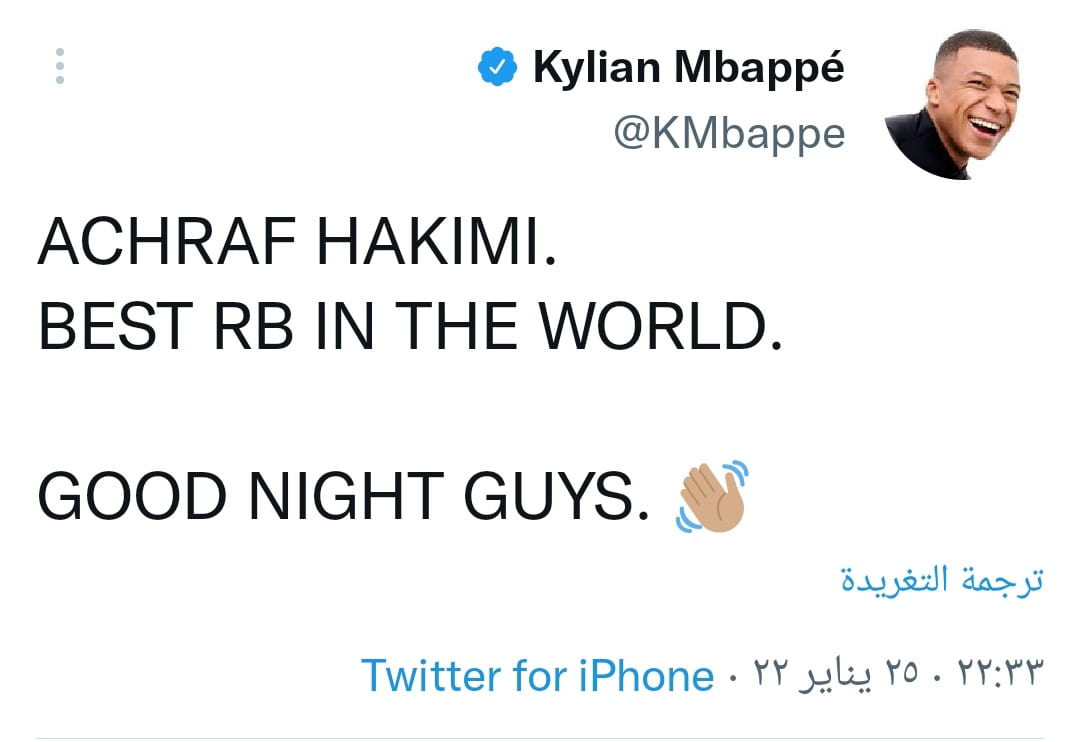Open the three-dot more options menu
1080x742 pixels.
click(x=60, y=66)
